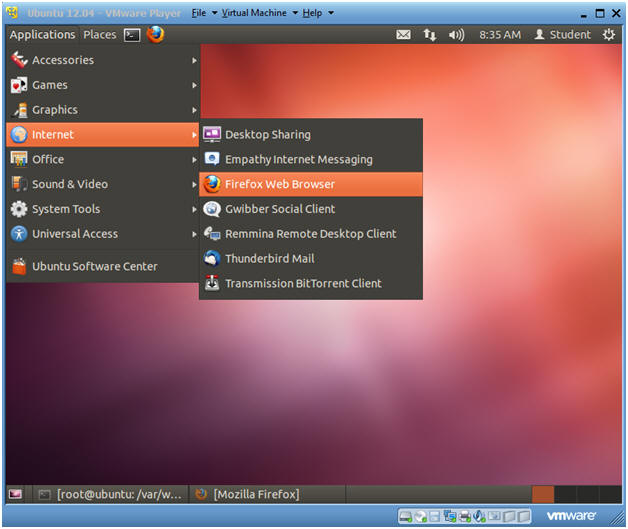
Task: Select the active orange workspace
Action: pos(543,495)
